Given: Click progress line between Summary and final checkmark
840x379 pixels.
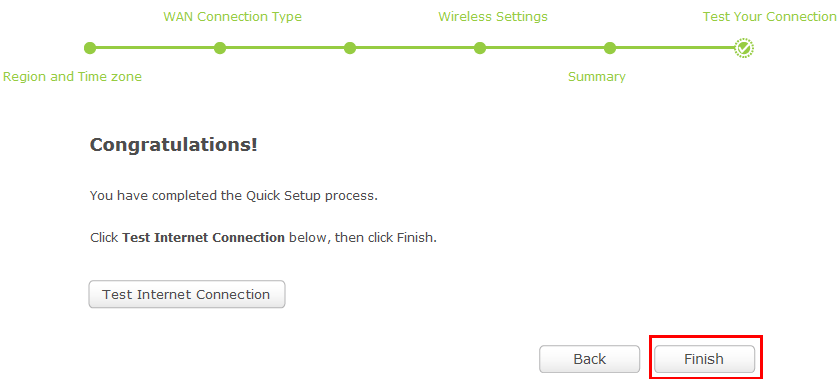Looking at the screenshot, I should tap(675, 48).
